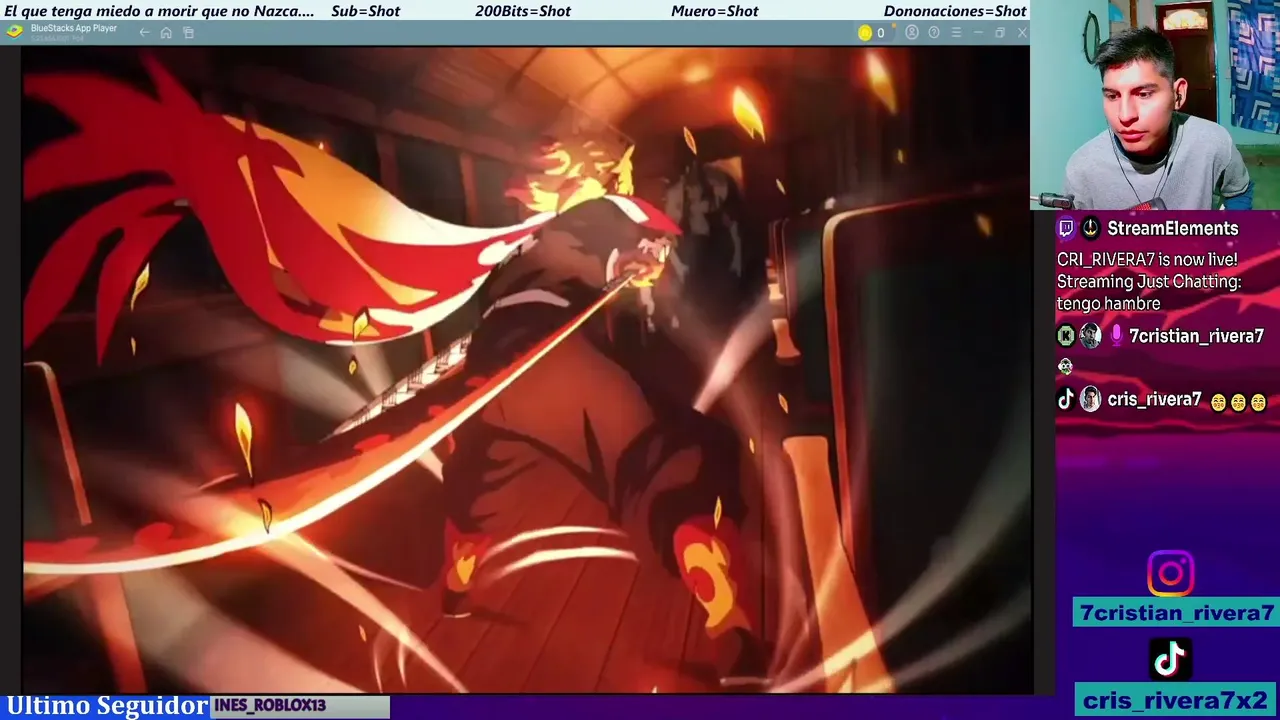Click the BlueStacks App Player title text

[74, 28]
